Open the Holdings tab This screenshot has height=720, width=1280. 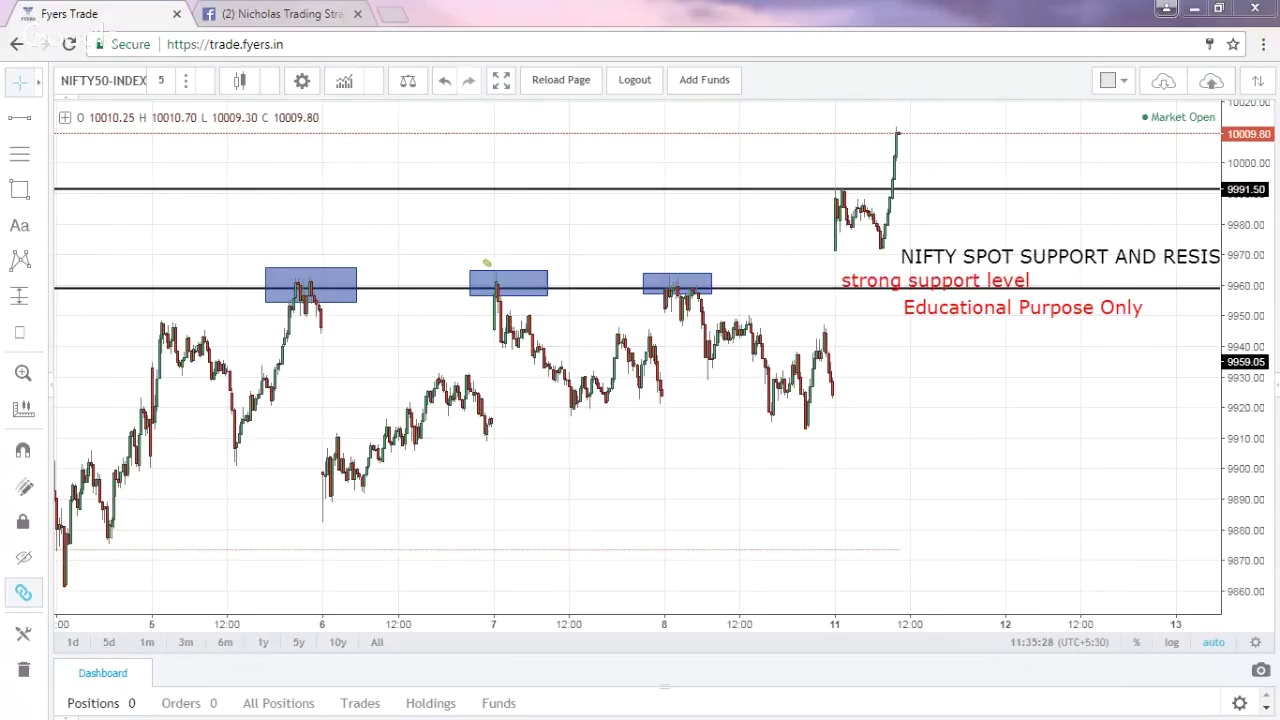click(x=431, y=703)
